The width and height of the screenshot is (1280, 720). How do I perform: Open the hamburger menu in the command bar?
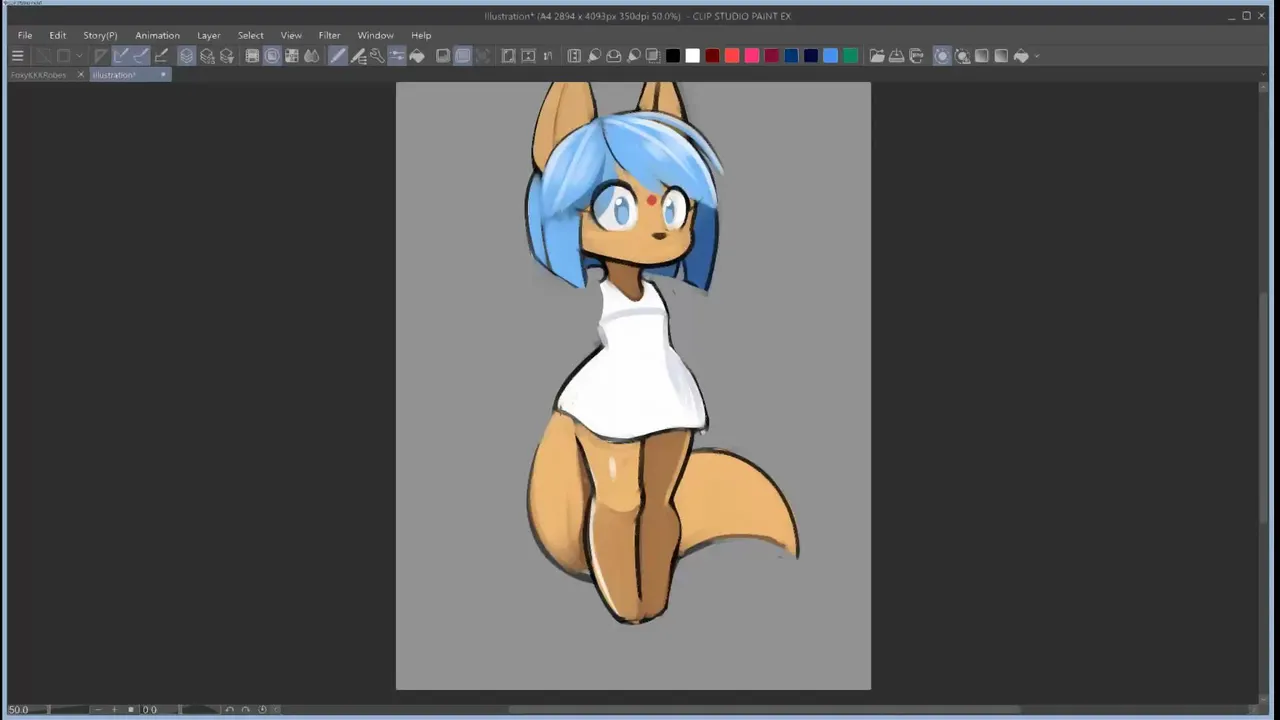tap(17, 56)
